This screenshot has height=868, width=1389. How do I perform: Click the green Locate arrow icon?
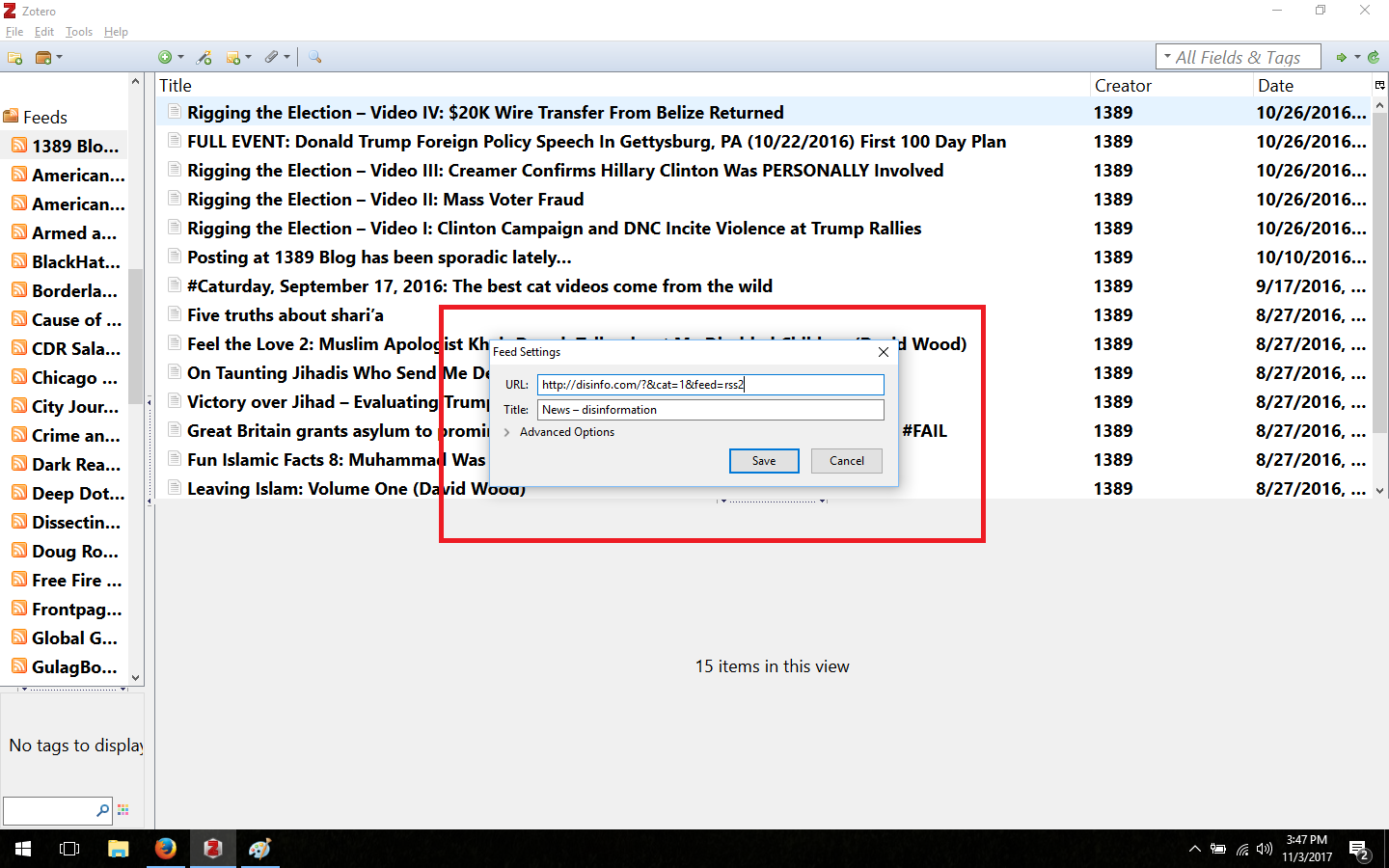coord(1341,58)
